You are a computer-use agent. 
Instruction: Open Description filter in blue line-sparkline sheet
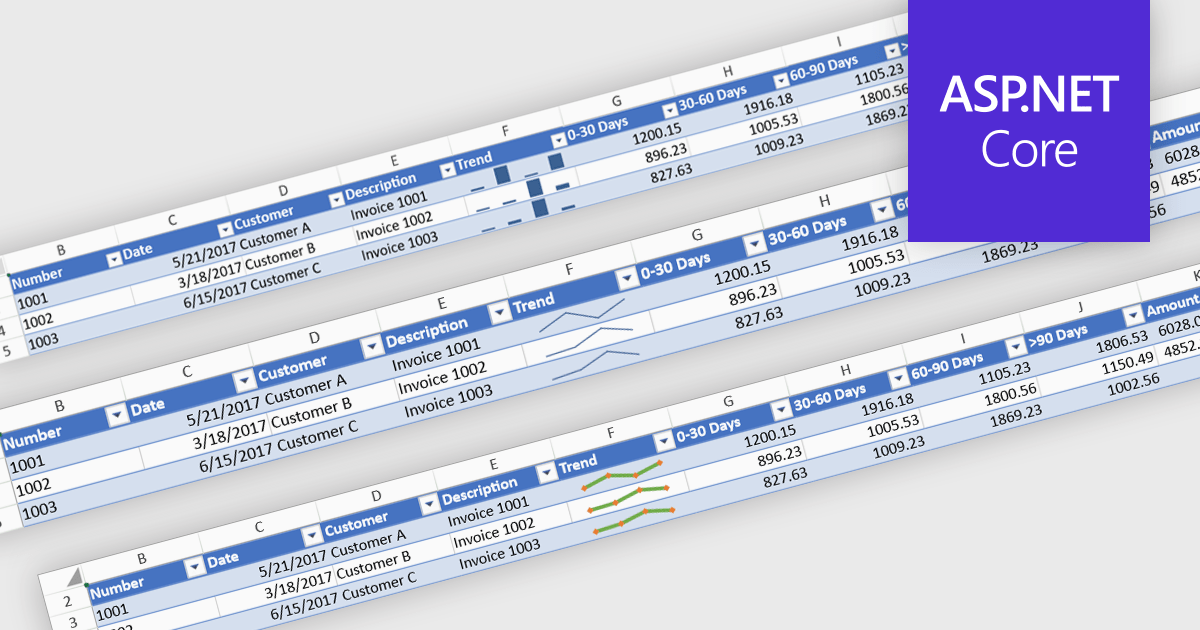pyautogui.click(x=499, y=313)
